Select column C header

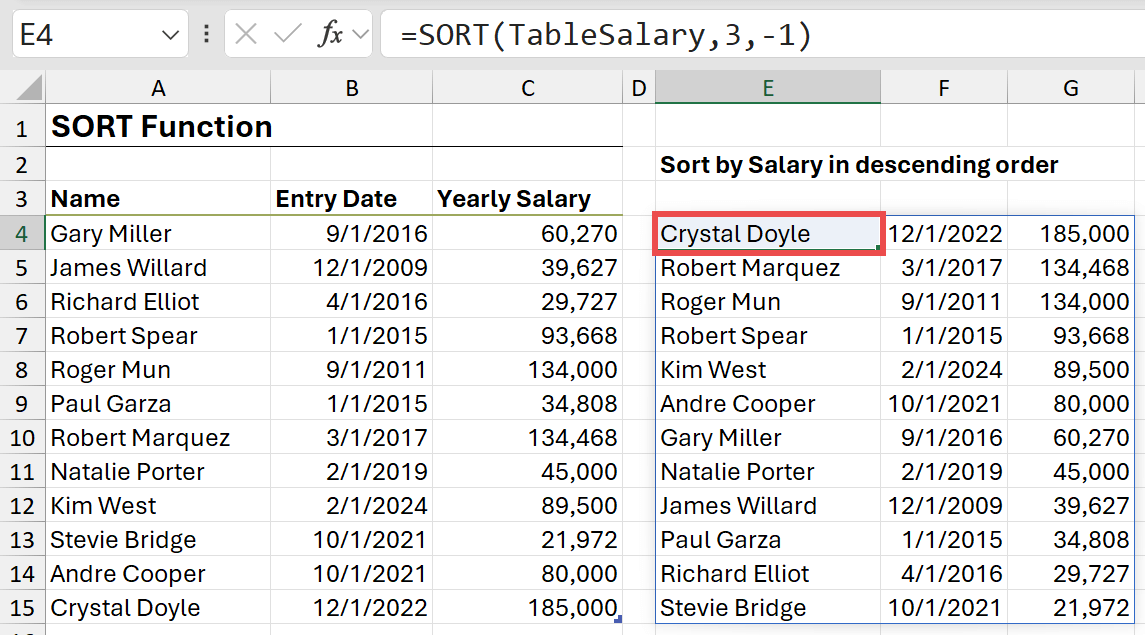tap(527, 88)
